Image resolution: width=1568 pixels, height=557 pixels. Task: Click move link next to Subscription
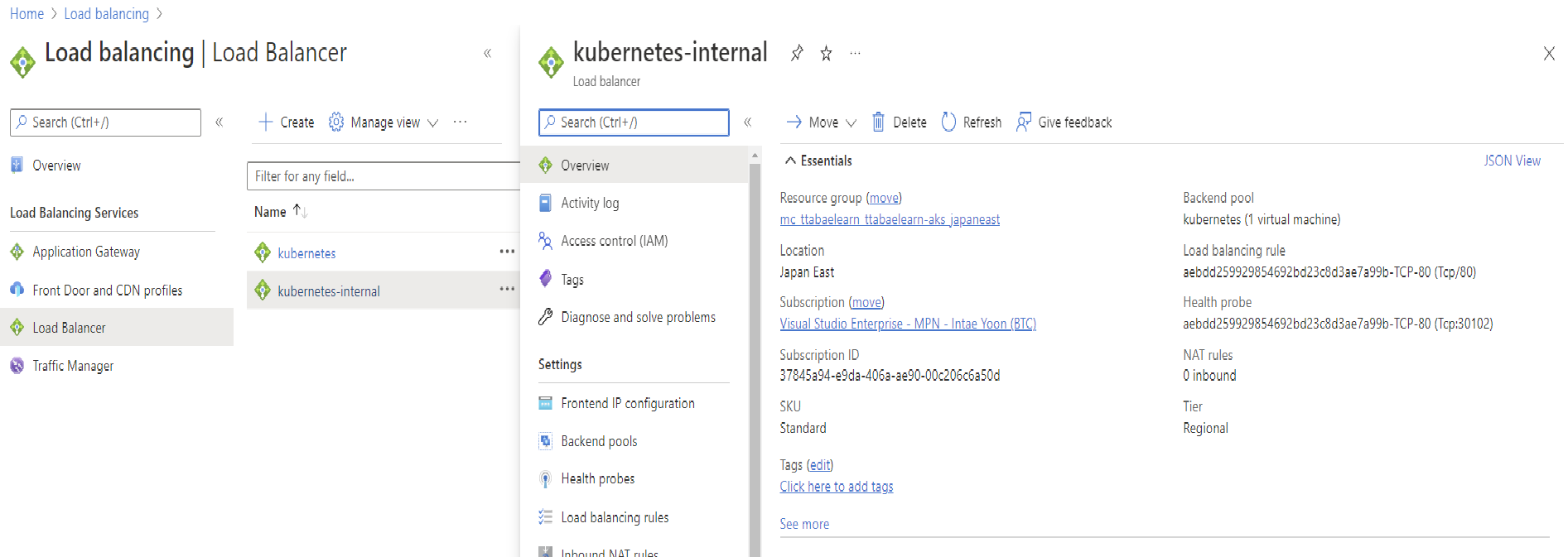866,302
